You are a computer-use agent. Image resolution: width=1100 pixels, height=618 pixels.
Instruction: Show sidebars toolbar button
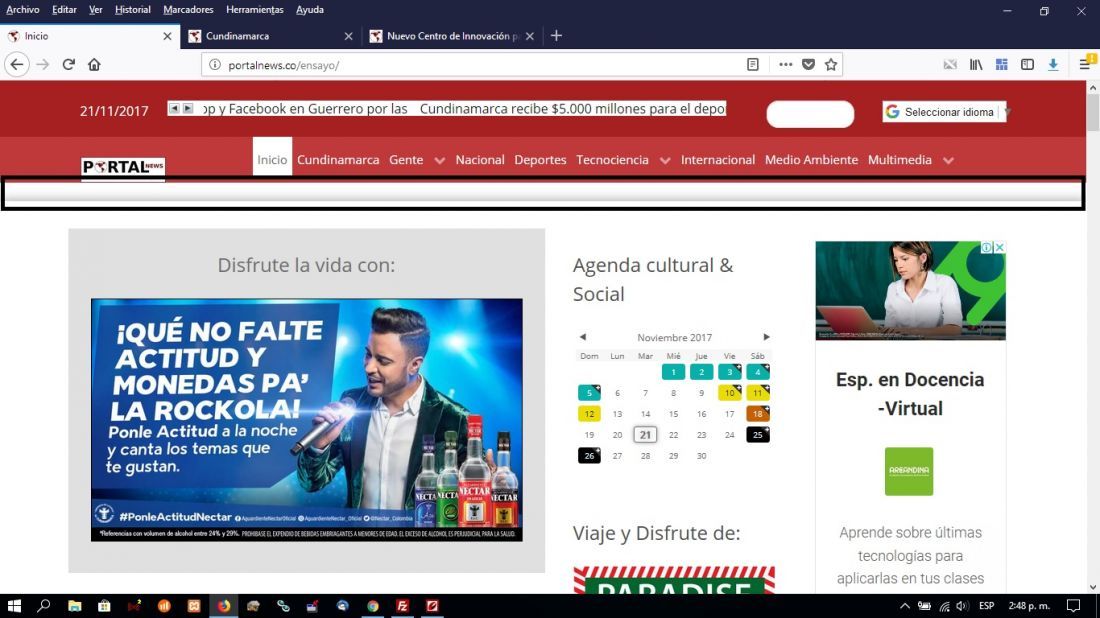(1027, 65)
